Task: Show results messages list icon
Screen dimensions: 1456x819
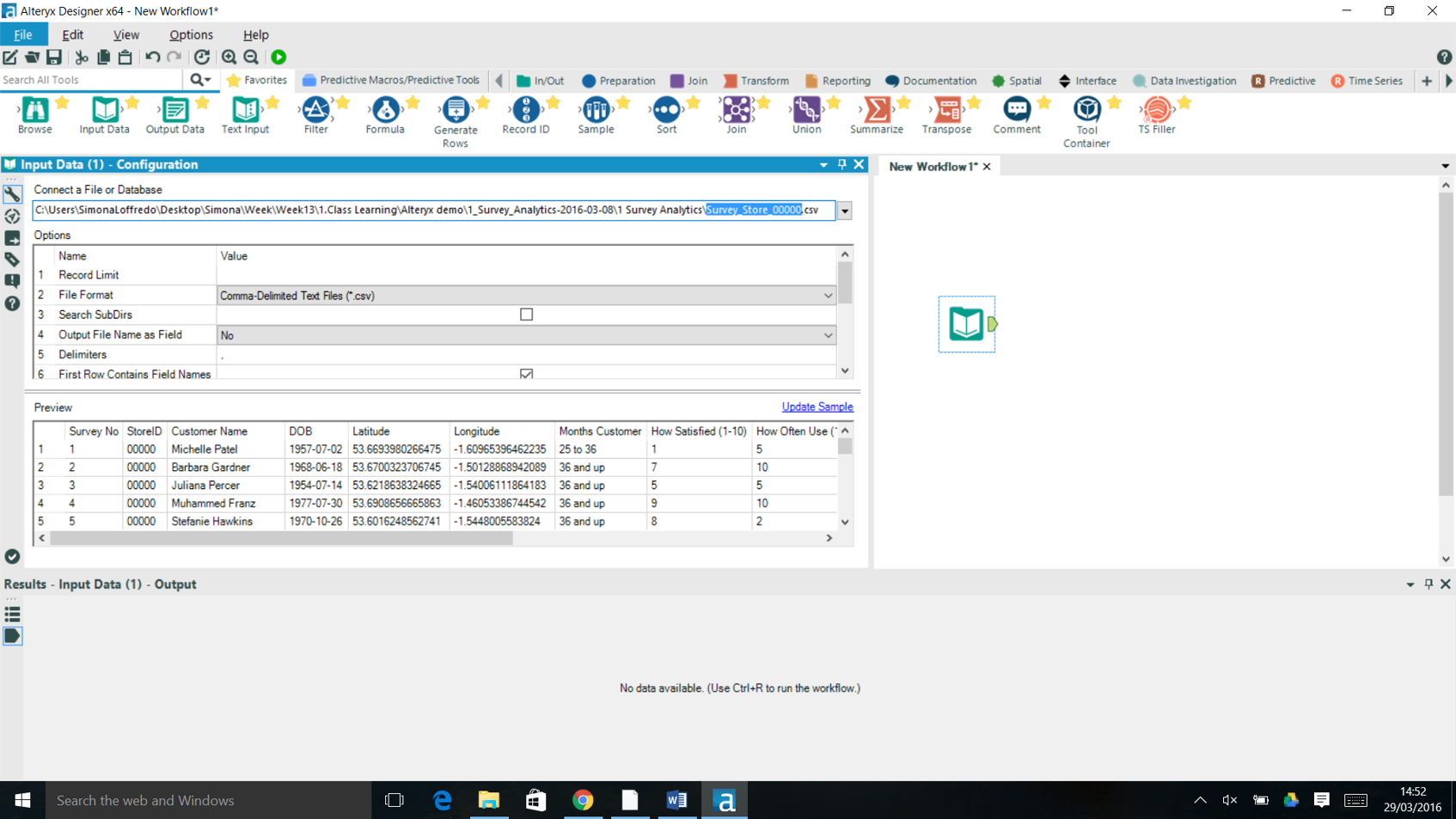Action: click(x=12, y=614)
